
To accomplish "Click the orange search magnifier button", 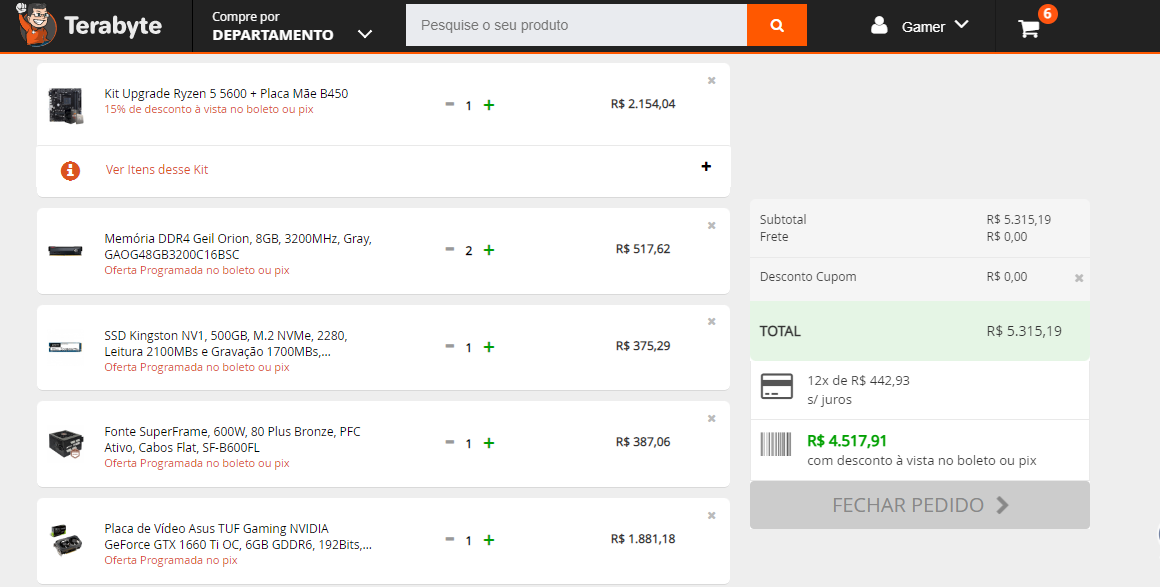I will tap(777, 25).
